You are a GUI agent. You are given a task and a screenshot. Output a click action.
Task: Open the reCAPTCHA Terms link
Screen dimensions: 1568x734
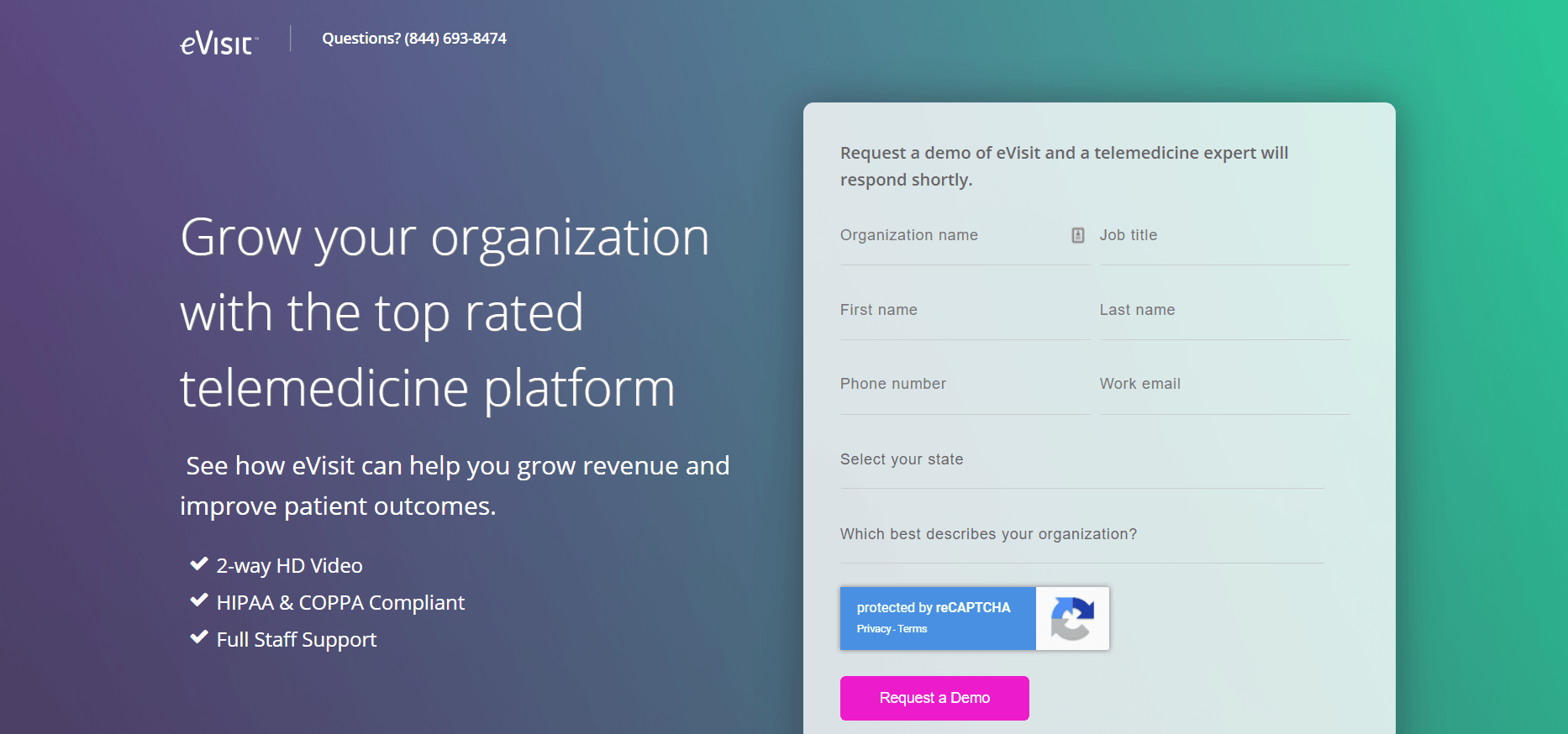point(913,629)
